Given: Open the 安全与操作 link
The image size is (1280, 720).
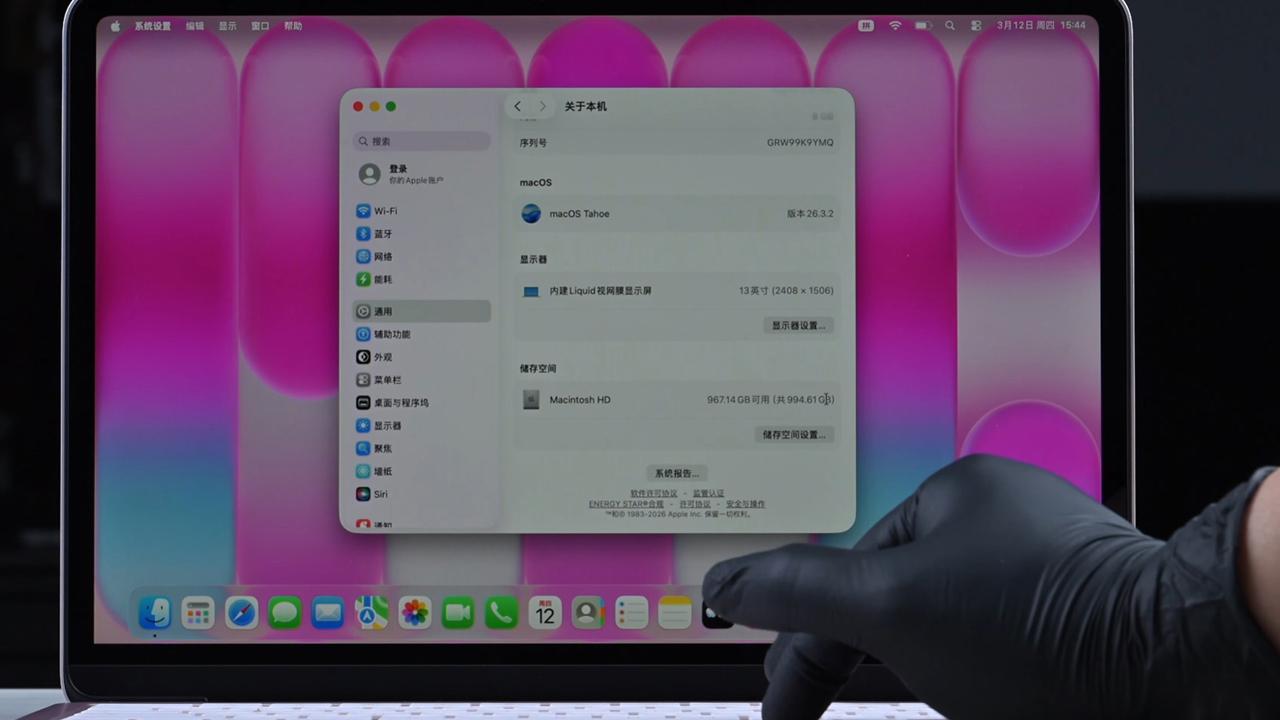Looking at the screenshot, I should (746, 504).
